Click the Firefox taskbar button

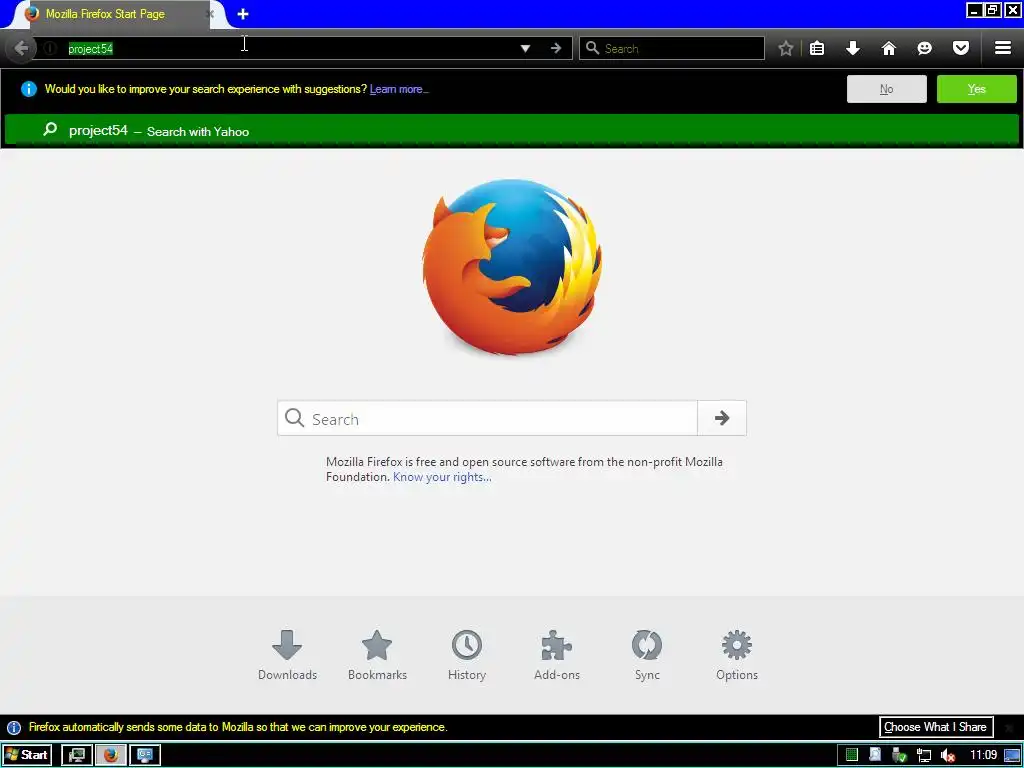point(111,755)
